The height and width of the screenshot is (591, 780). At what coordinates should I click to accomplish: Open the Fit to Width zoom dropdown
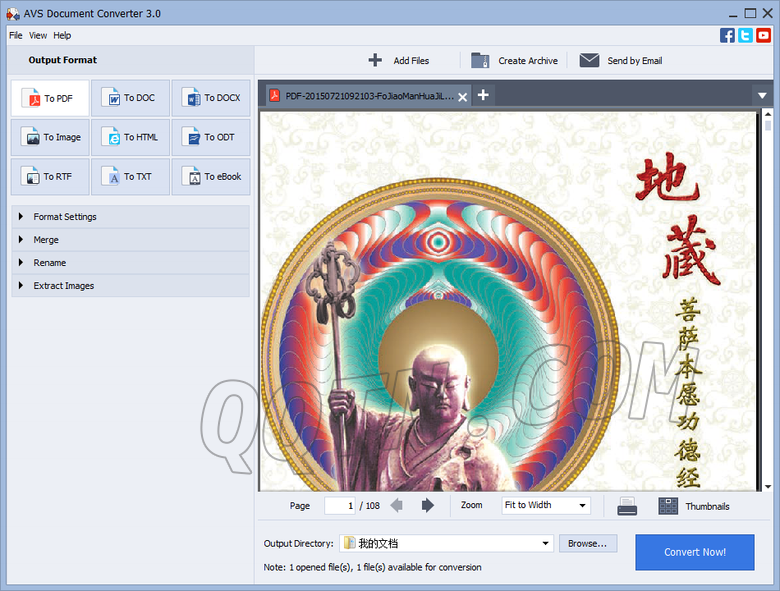coord(545,506)
